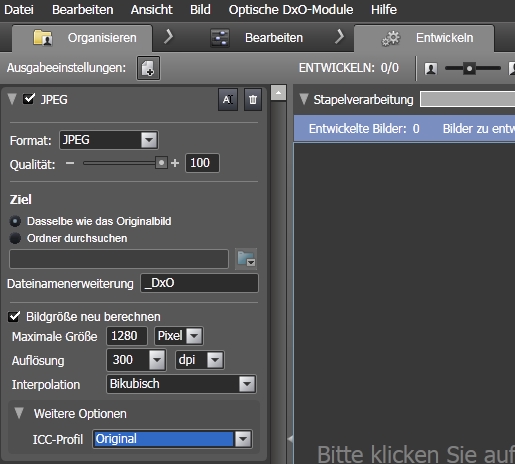Open the Bild menu

point(200,10)
